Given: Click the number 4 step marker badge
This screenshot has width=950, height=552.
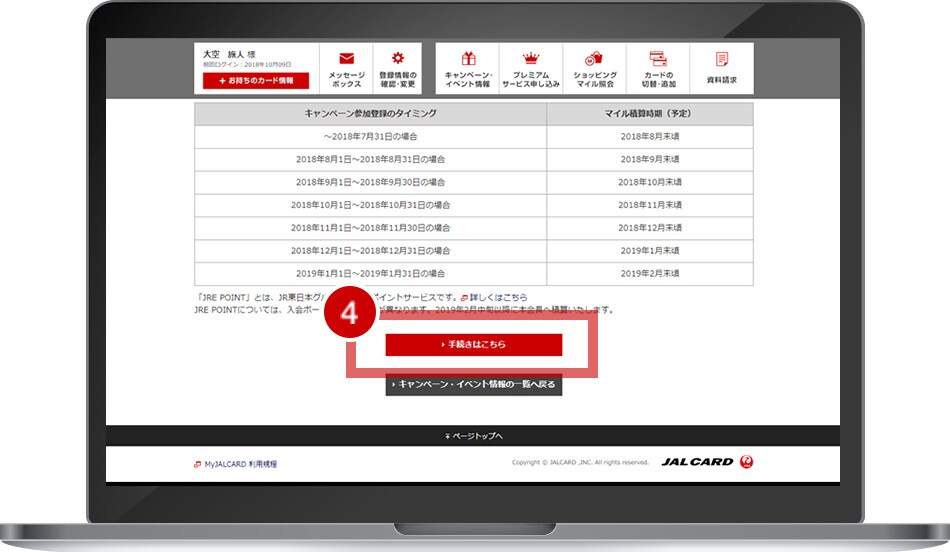Looking at the screenshot, I should pos(349,313).
